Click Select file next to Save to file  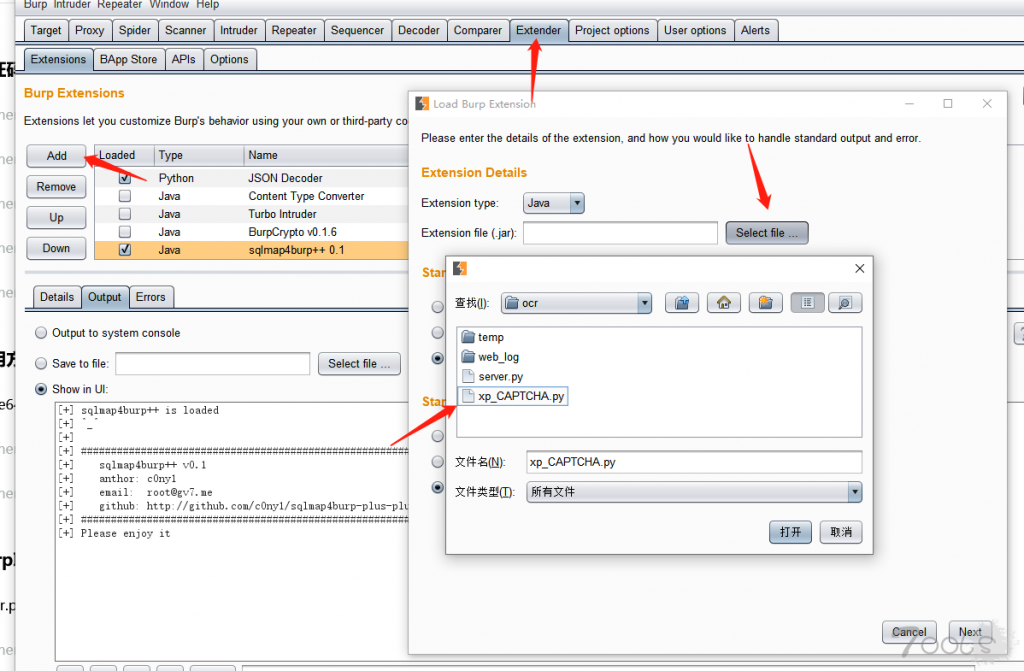point(359,364)
